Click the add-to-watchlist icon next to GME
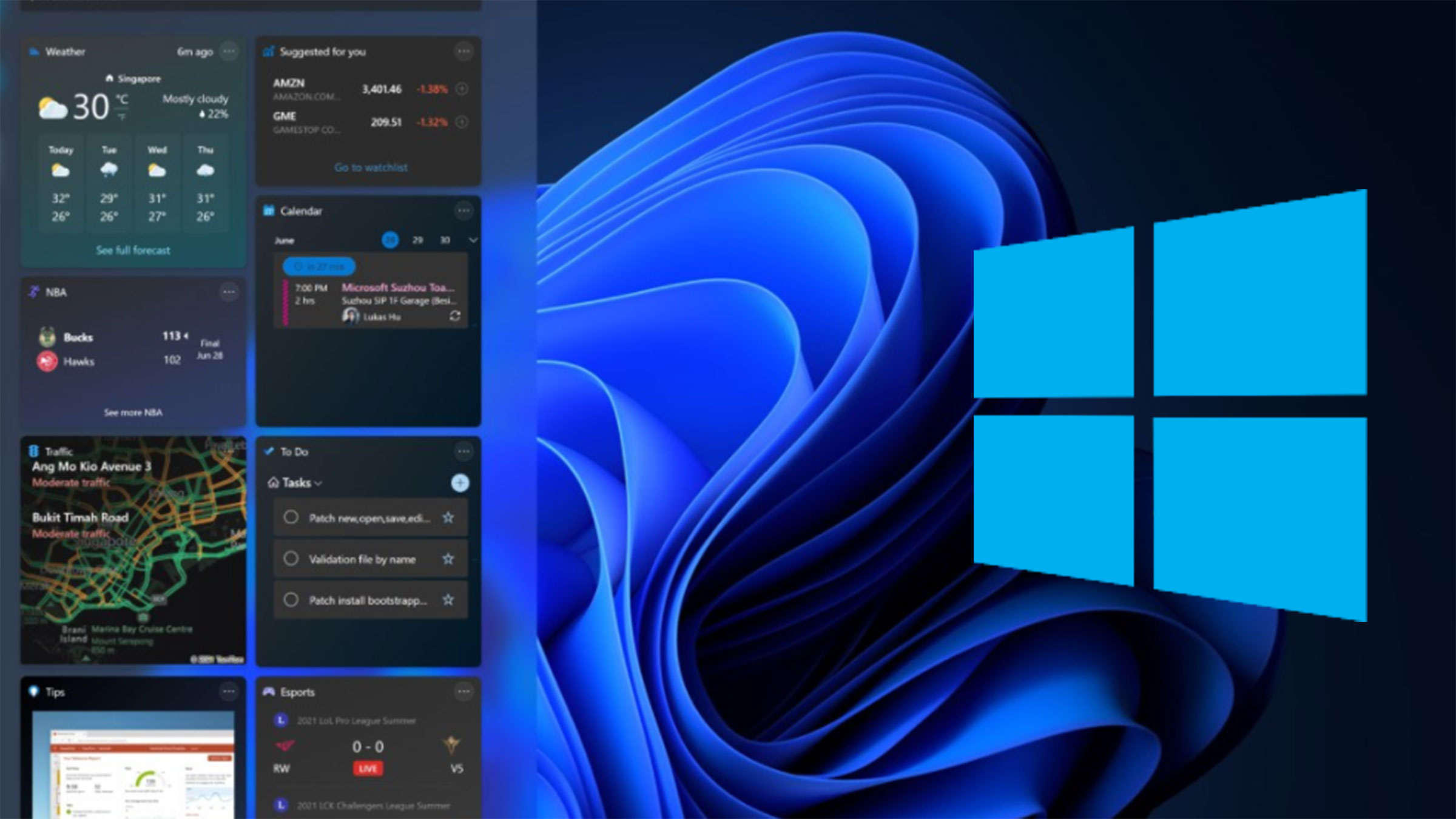Viewport: 1456px width, 819px height. tap(463, 121)
